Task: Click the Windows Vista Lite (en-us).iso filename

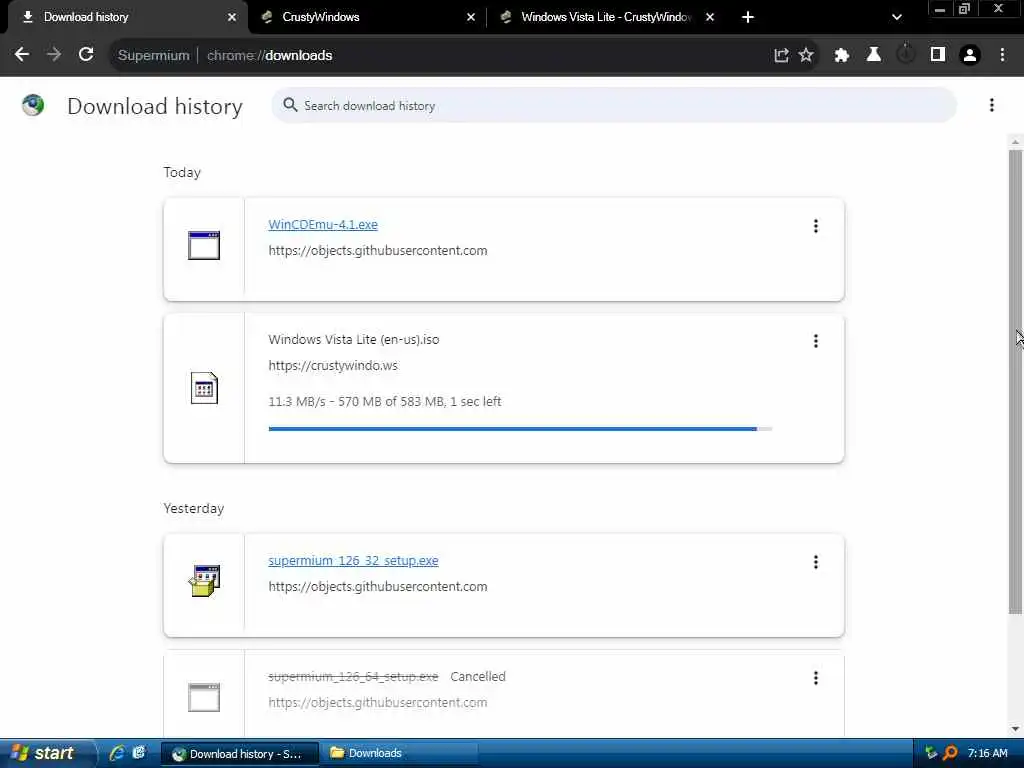Action: [x=353, y=340]
